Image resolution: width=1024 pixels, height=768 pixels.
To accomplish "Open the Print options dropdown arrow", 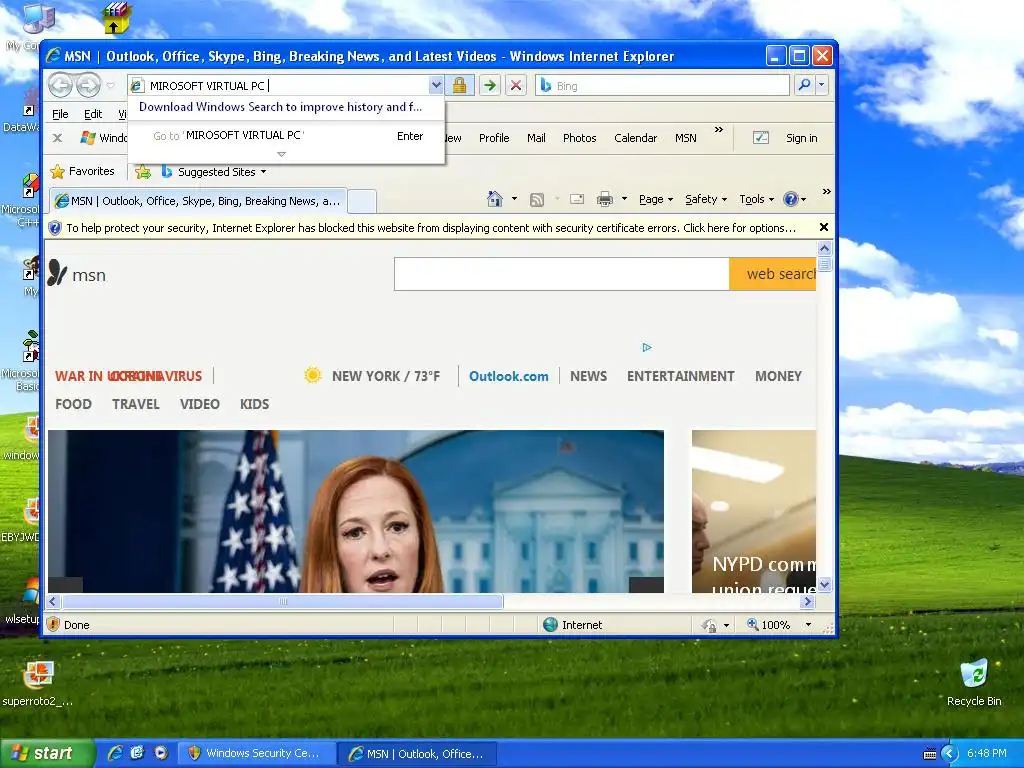I will (624, 199).
